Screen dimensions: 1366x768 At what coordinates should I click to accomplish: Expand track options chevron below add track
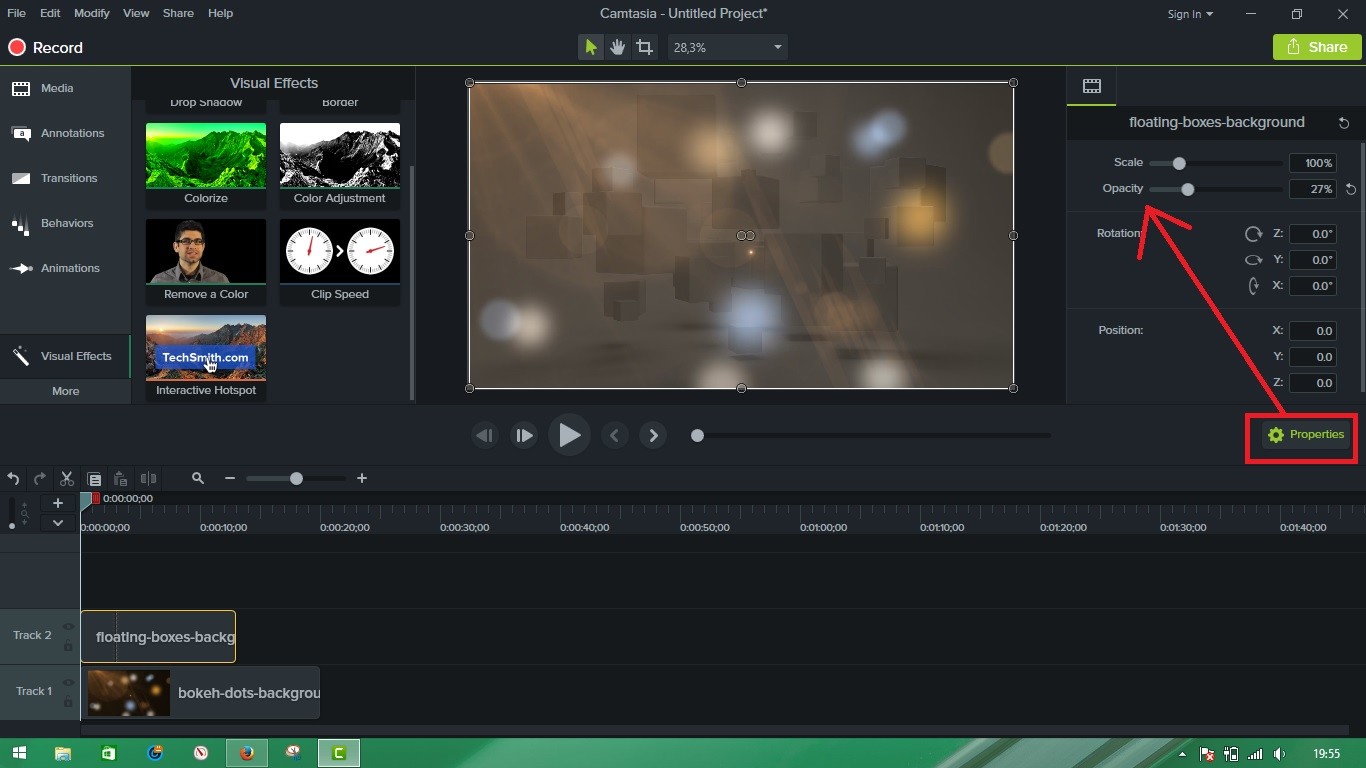[x=58, y=523]
